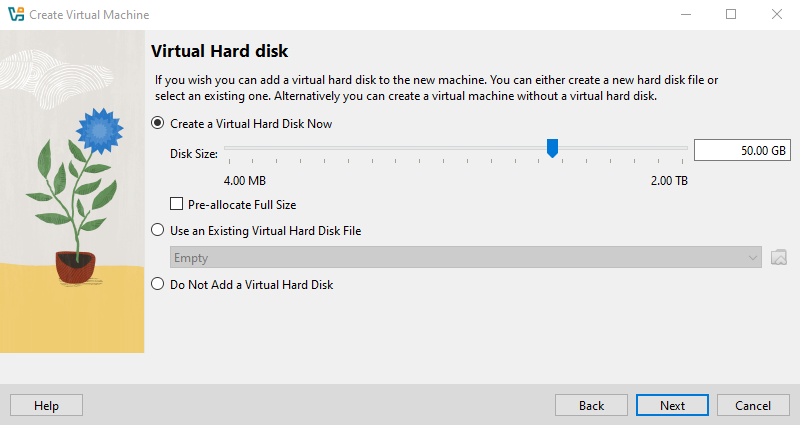Enable Pre-allocate Full Size checkbox

coord(177,204)
